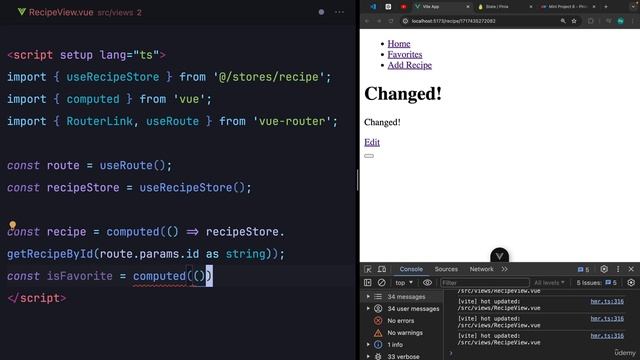Open the Vue devtools floating toggle button

(x=499, y=256)
